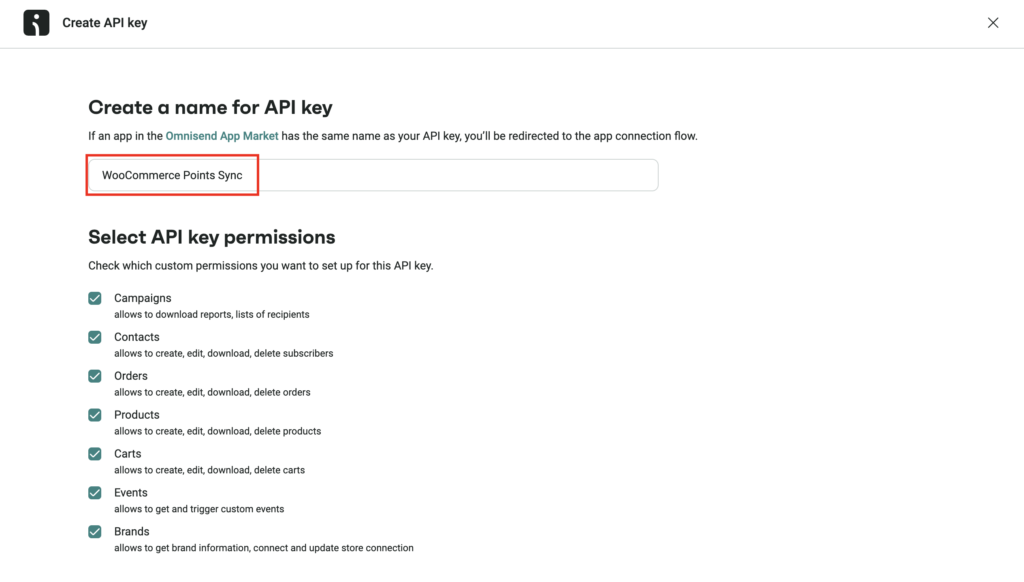This screenshot has height=582, width=1024.
Task: Toggle the Events permission checkbox
Action: 95,493
